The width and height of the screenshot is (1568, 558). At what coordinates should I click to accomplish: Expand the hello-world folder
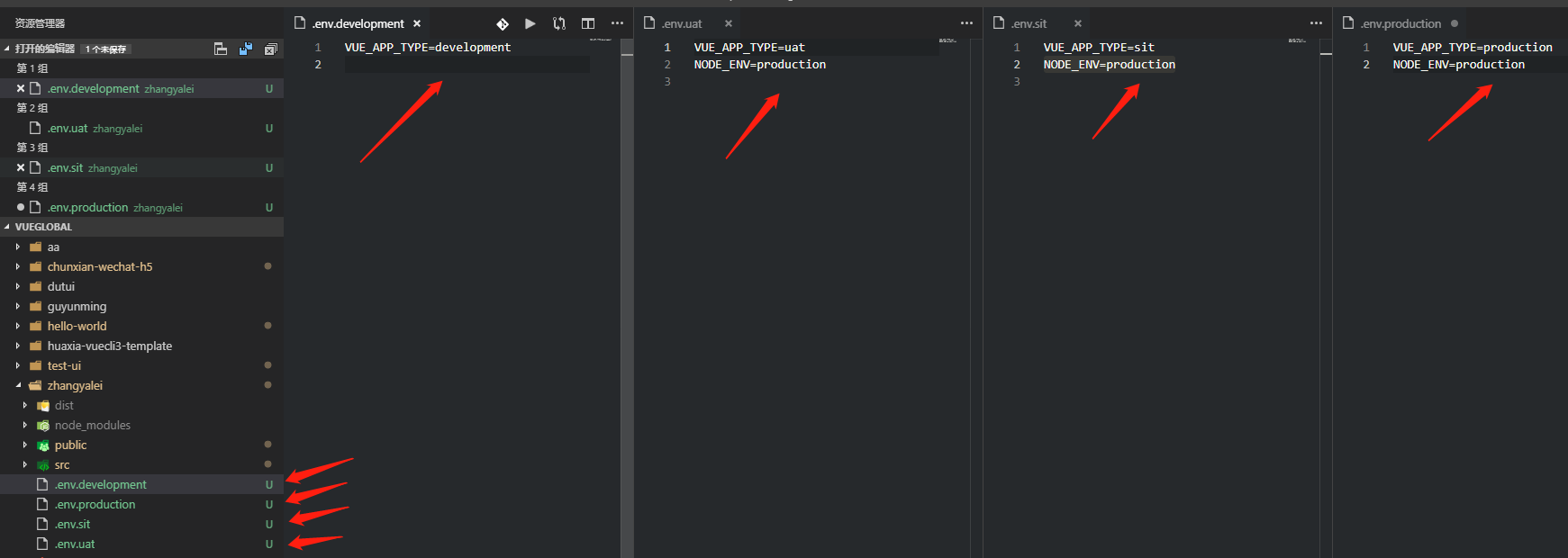click(18, 326)
